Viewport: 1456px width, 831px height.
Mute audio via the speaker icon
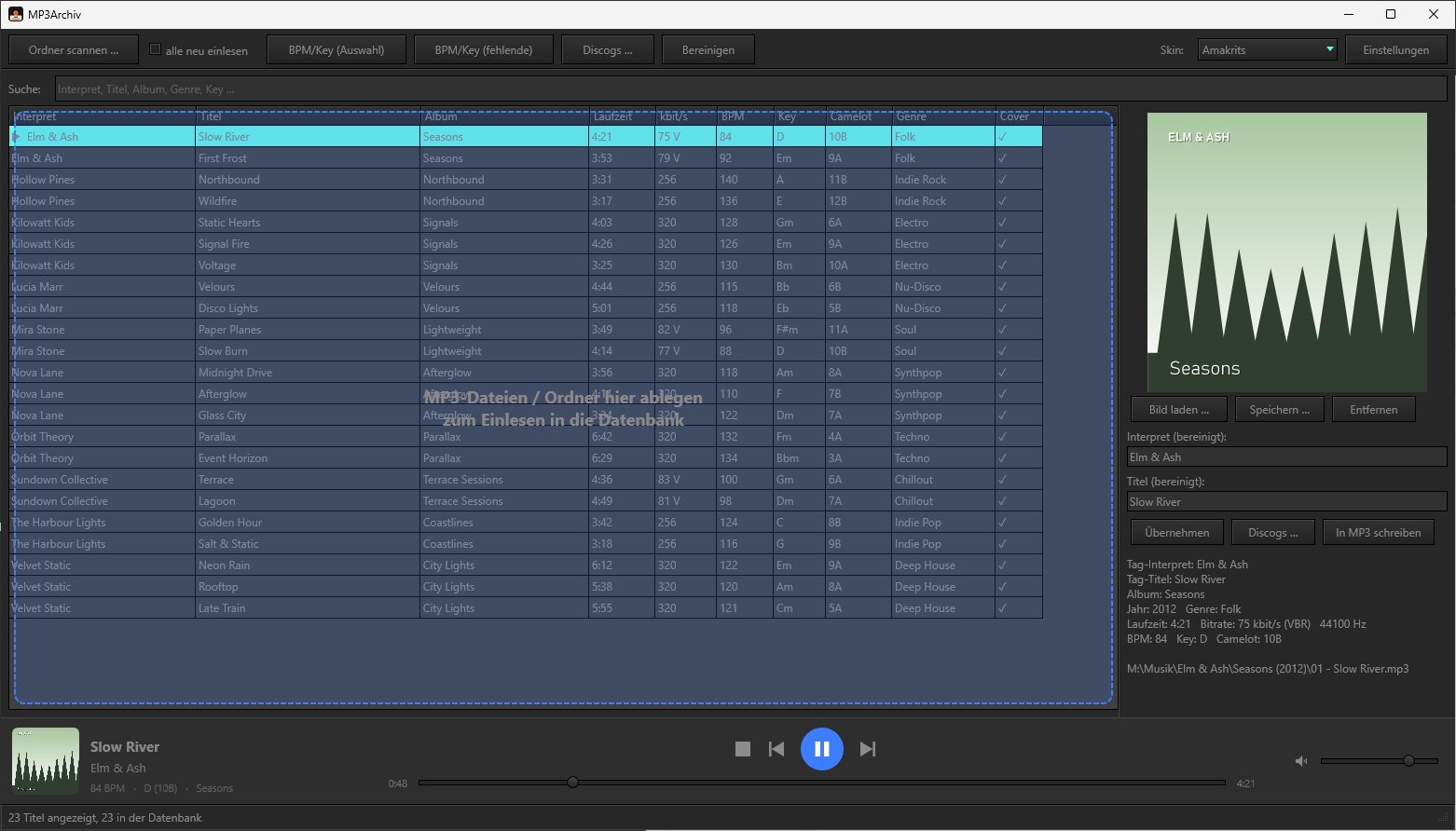1301,761
